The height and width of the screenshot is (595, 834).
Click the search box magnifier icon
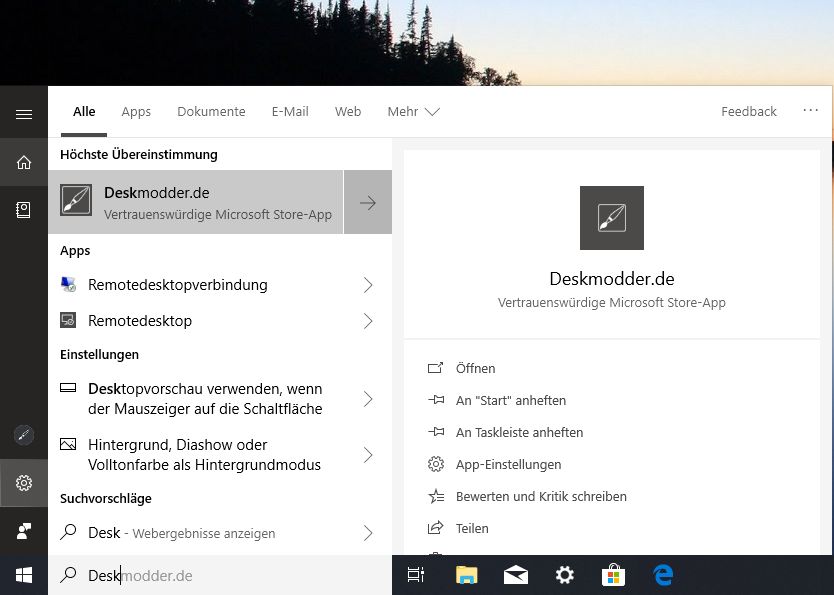[68, 575]
